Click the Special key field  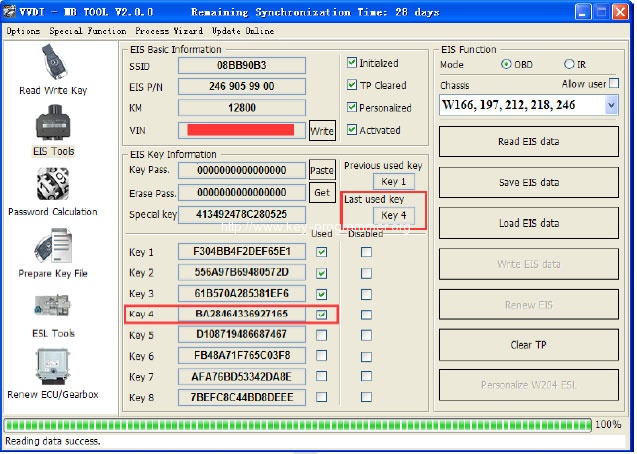pyautogui.click(x=242, y=214)
